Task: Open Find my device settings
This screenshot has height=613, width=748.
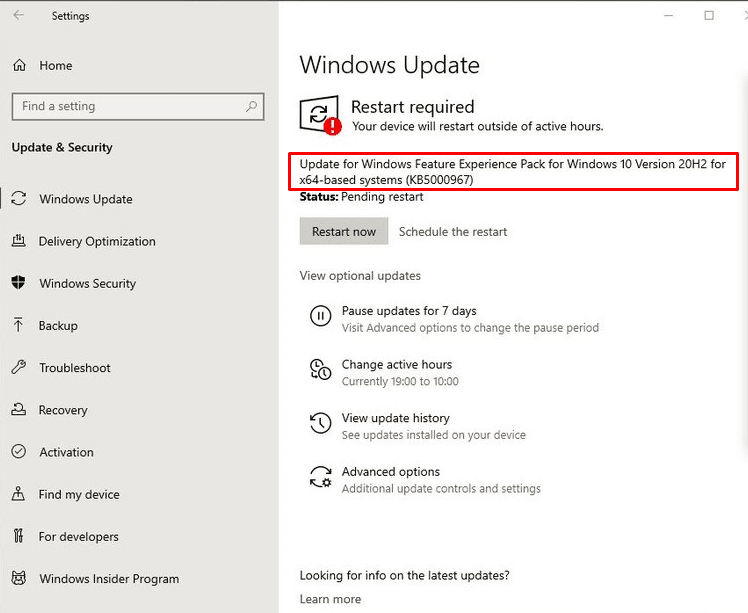Action: 79,494
